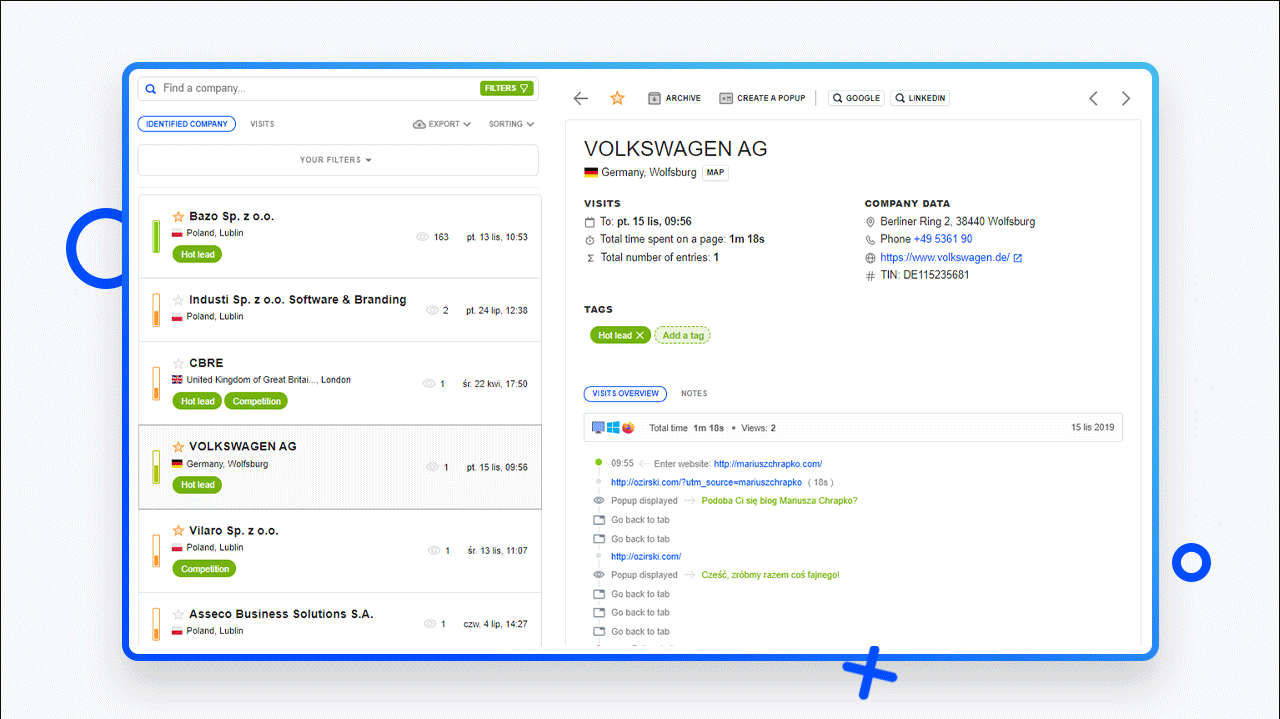Click the globe icon beside the website
Image resolution: width=1280 pixels, height=719 pixels.
tap(870, 258)
